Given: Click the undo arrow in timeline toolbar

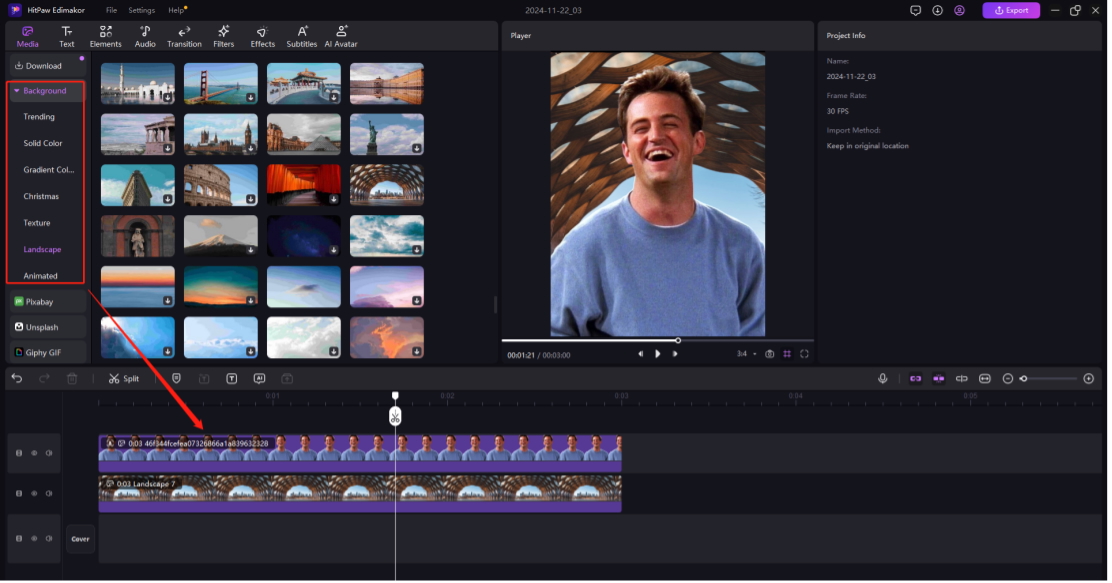Looking at the screenshot, I should click(x=17, y=379).
